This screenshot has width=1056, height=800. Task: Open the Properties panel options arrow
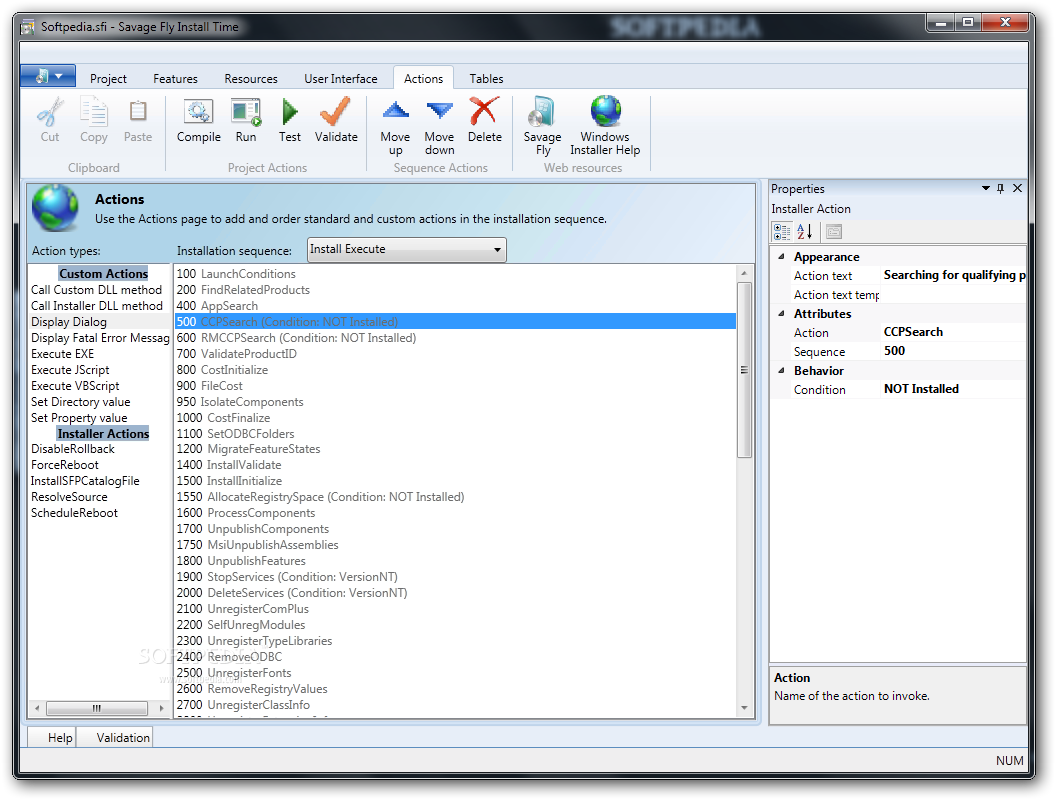(x=985, y=189)
